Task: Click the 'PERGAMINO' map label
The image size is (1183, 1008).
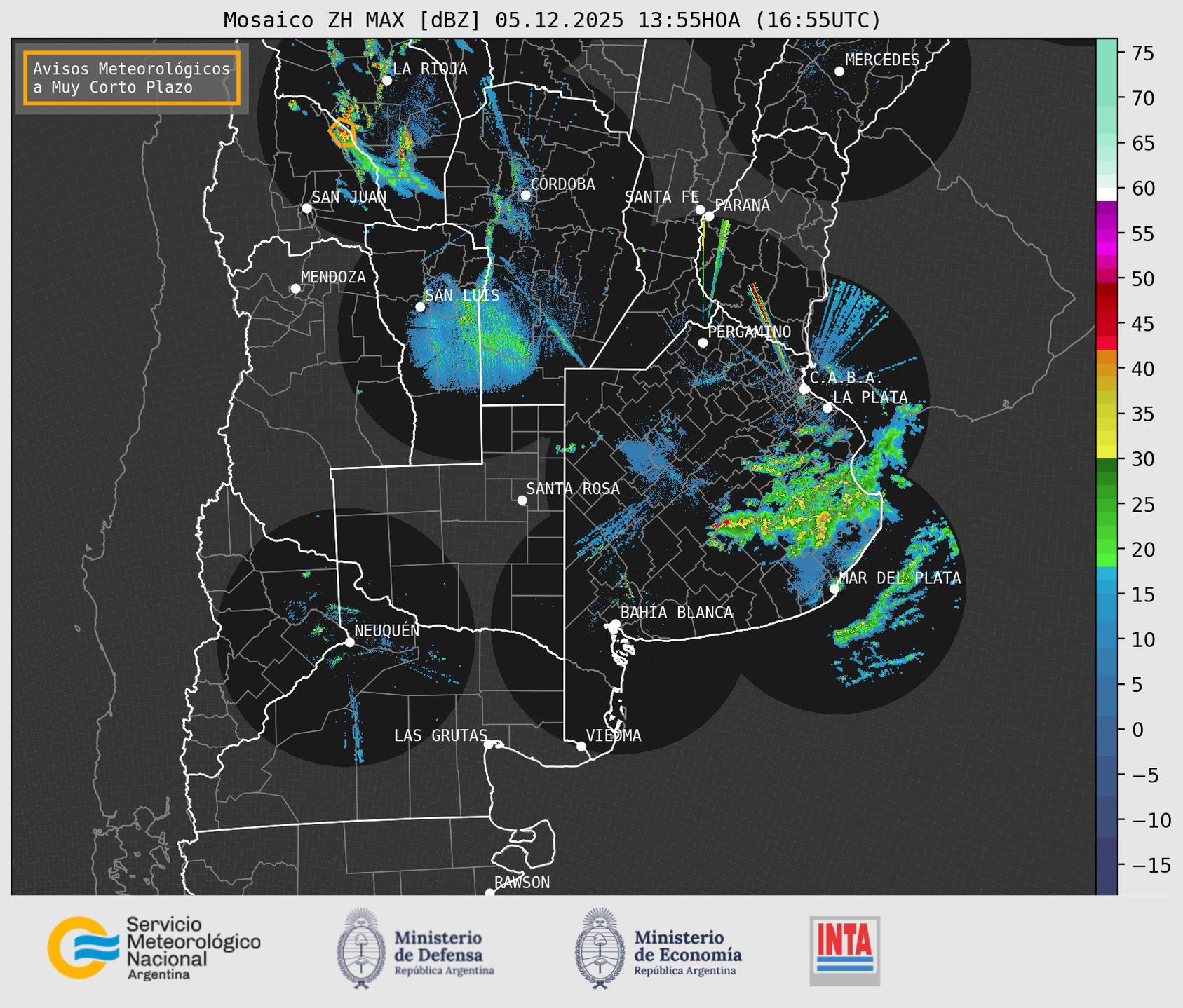Action: click(749, 332)
